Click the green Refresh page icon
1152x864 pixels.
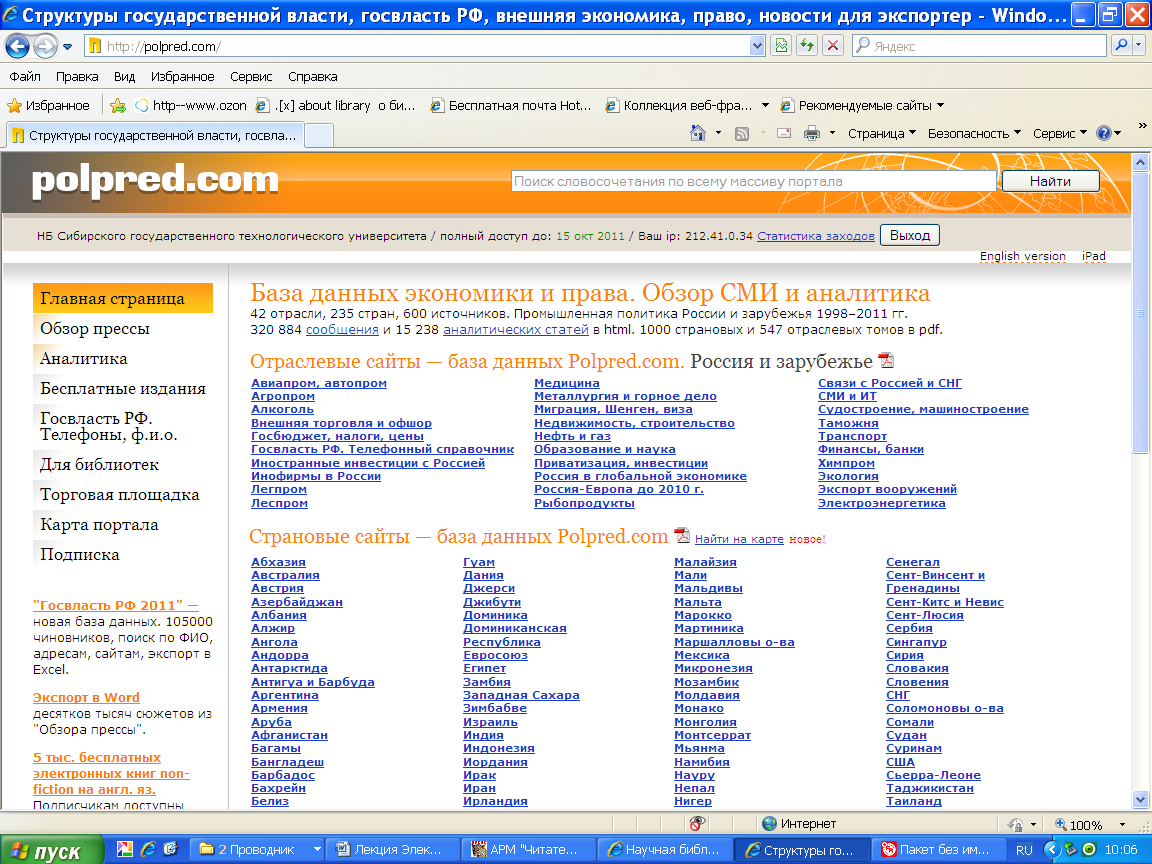click(x=807, y=46)
